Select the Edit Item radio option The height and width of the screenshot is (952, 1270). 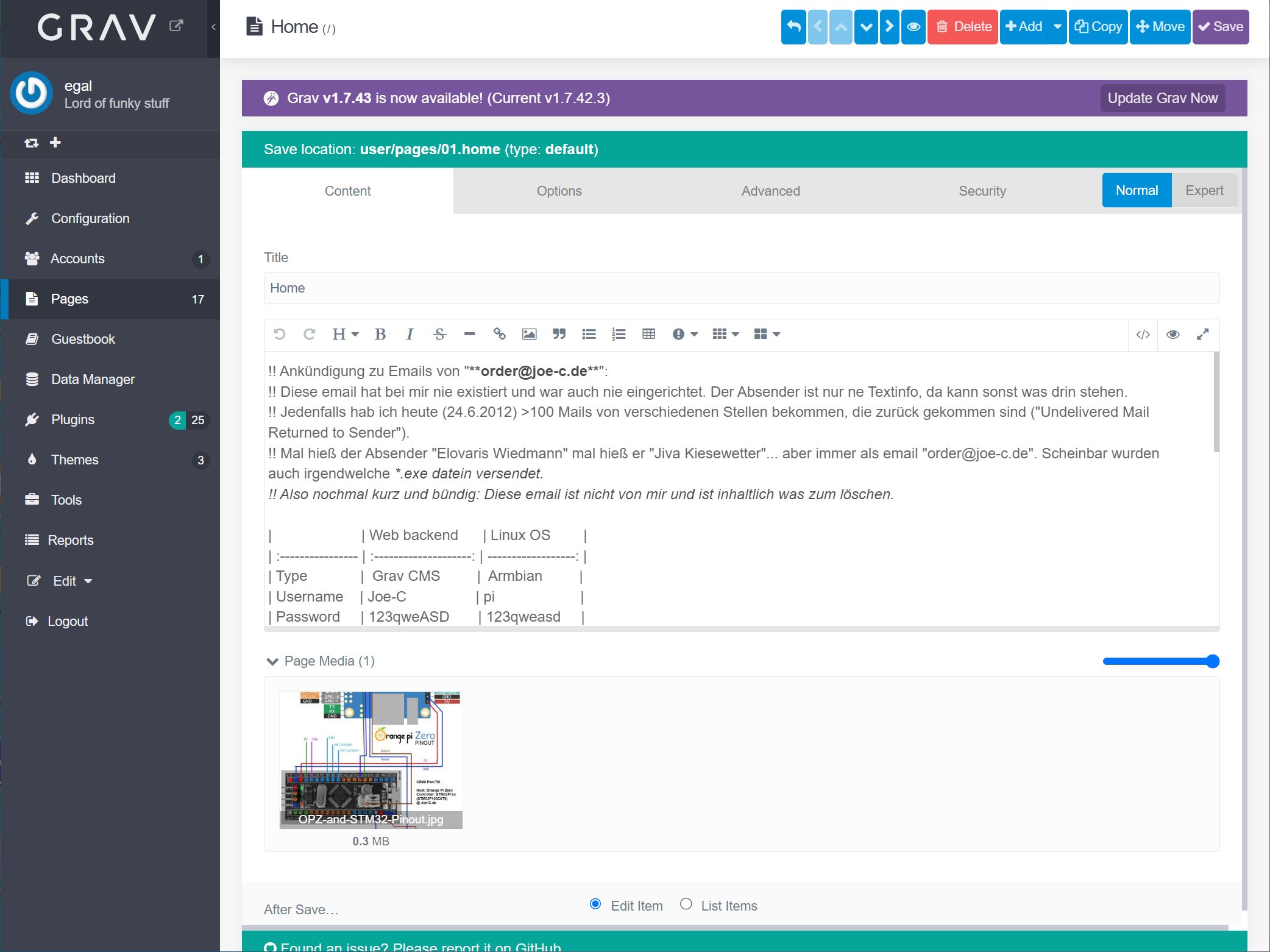click(x=595, y=904)
